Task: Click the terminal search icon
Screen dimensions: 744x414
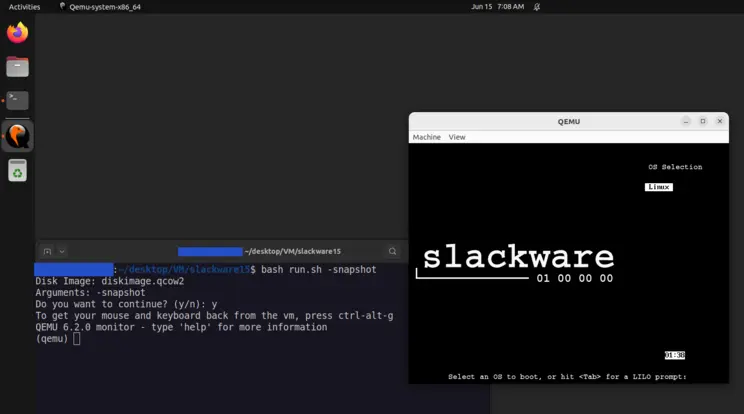Action: tap(392, 251)
